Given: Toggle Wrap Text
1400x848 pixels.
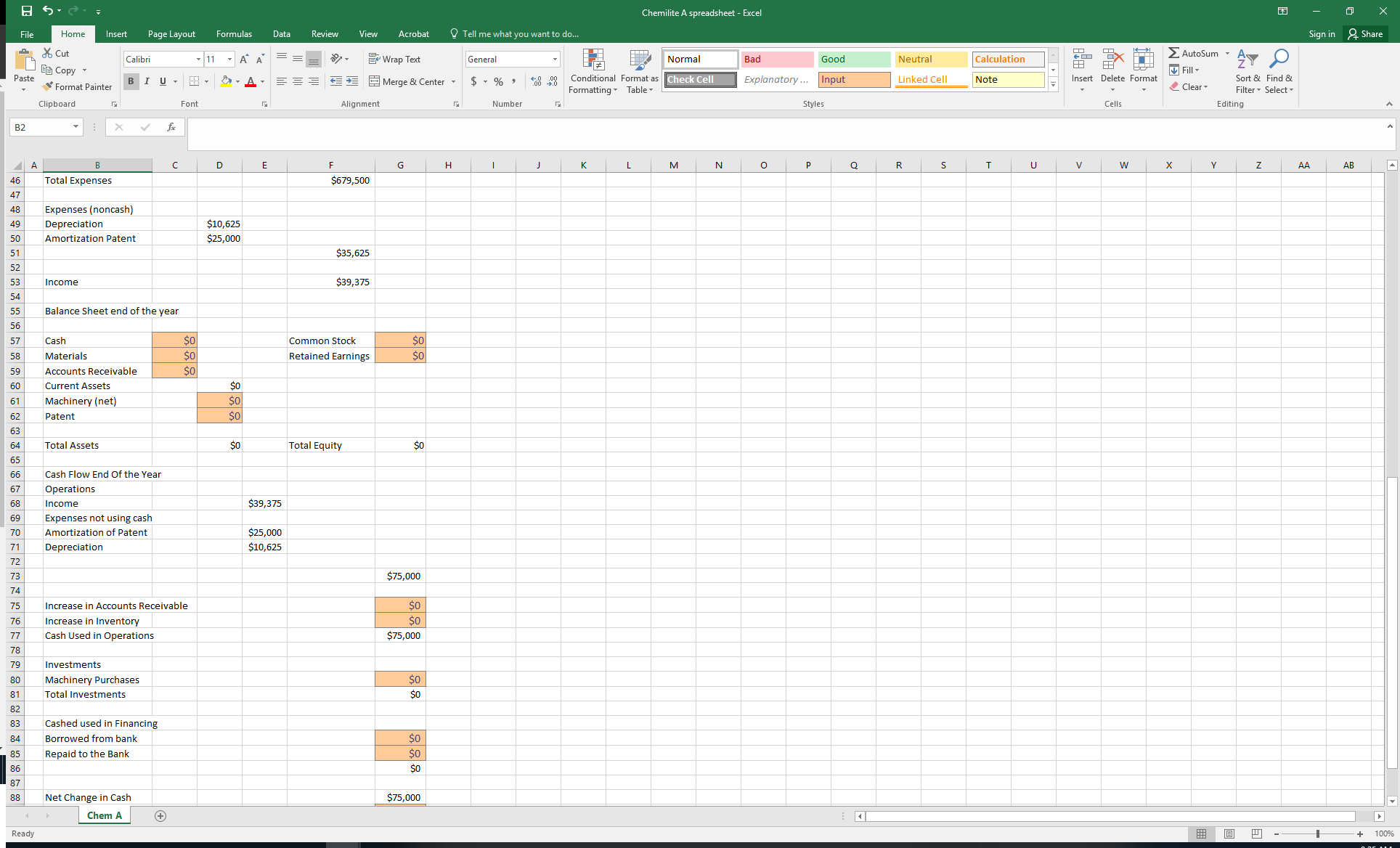Looking at the screenshot, I should 394,59.
